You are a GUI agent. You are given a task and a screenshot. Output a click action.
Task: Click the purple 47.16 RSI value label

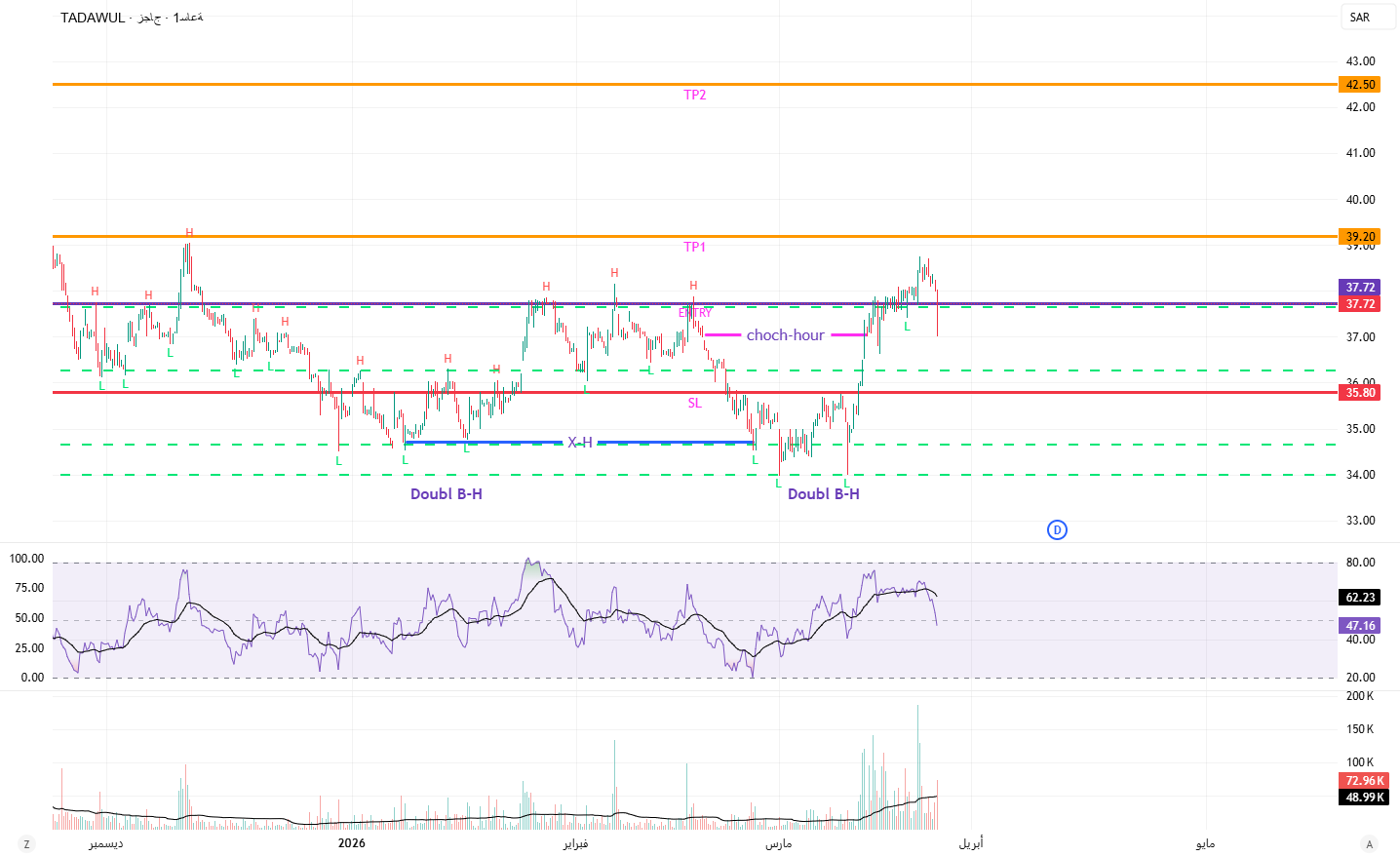coord(1360,626)
